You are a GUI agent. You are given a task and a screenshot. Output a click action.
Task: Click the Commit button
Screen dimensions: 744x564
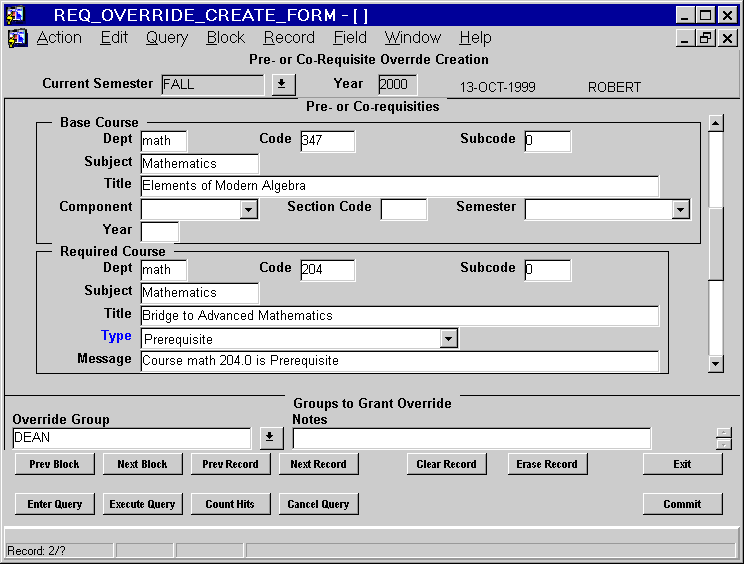[x=682, y=504]
